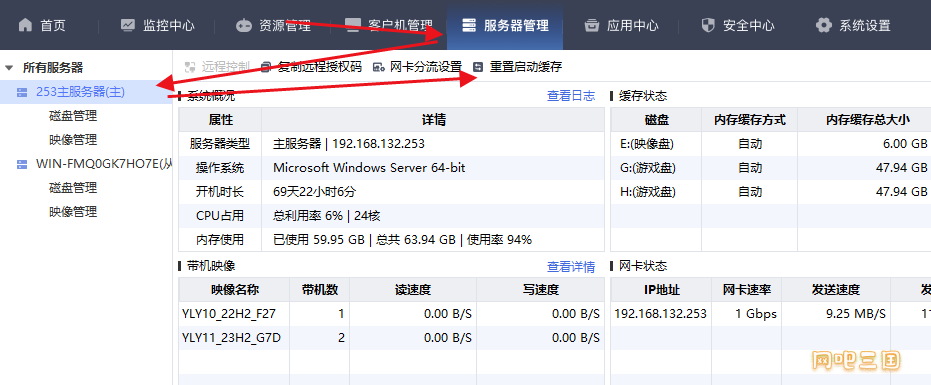Switch to the 服务器管理 tab
The width and height of the screenshot is (931, 385).
(505, 25)
